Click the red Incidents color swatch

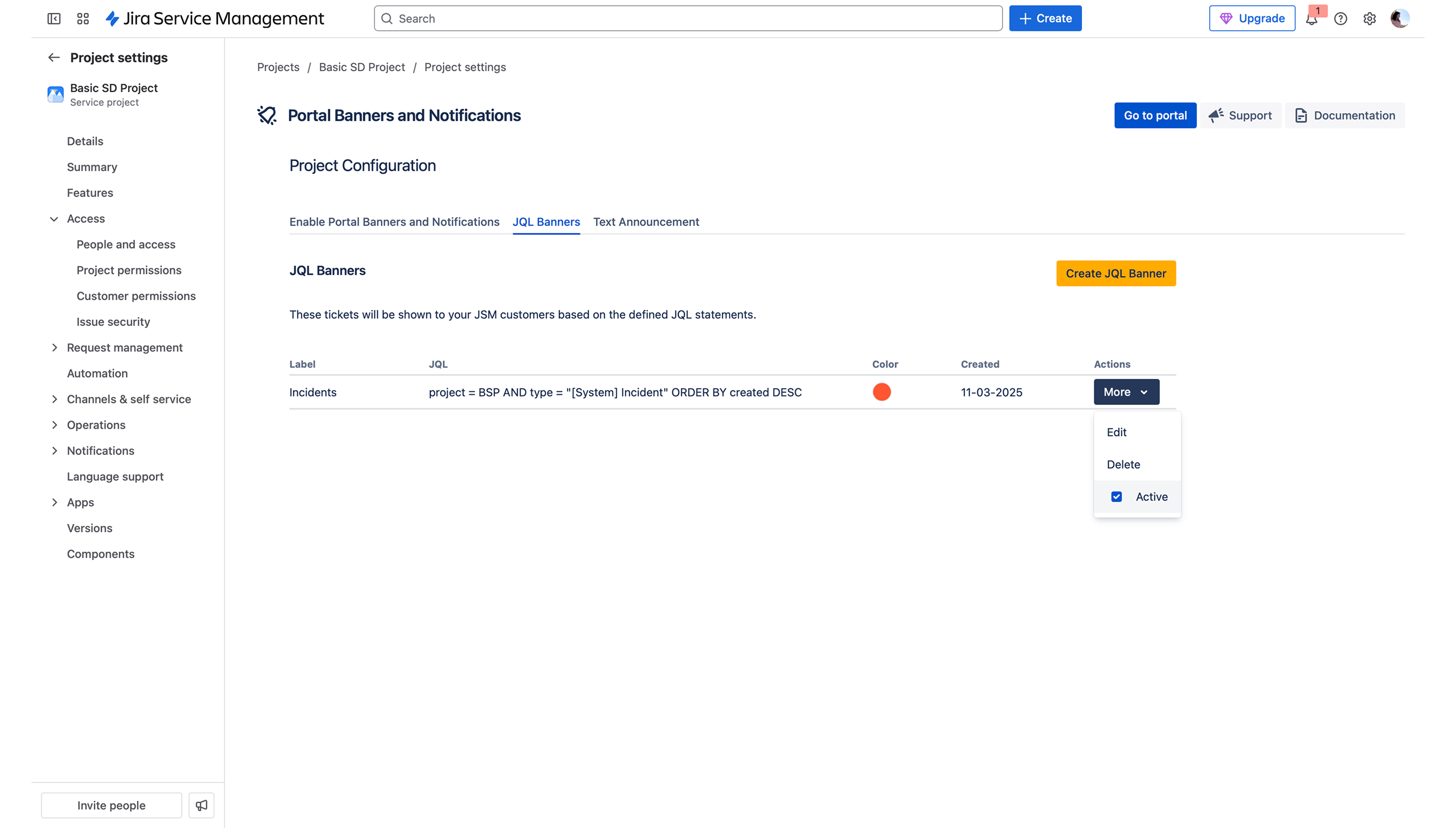coord(881,392)
